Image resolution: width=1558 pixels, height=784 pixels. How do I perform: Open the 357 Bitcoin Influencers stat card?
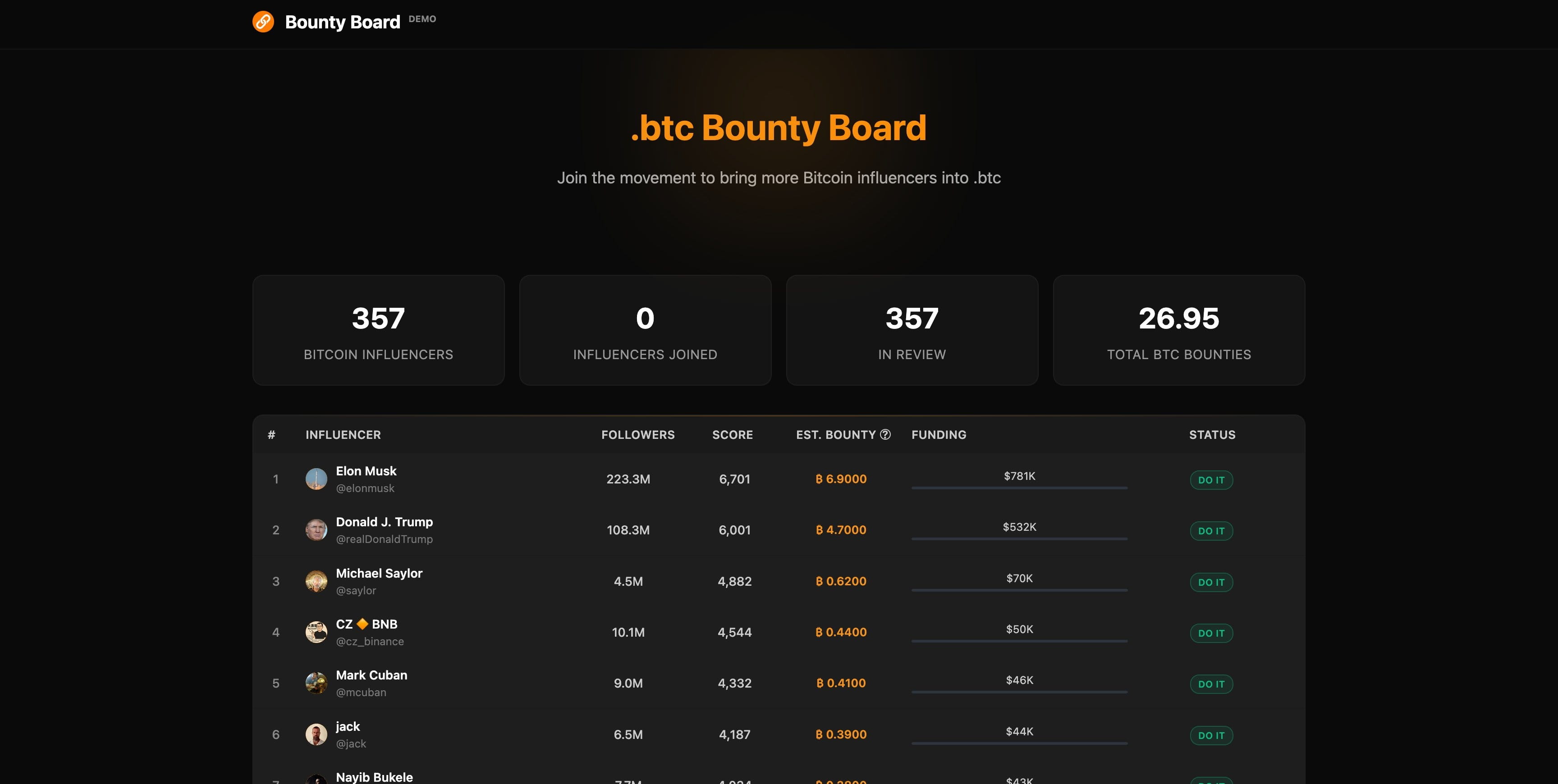pyautogui.click(x=379, y=330)
